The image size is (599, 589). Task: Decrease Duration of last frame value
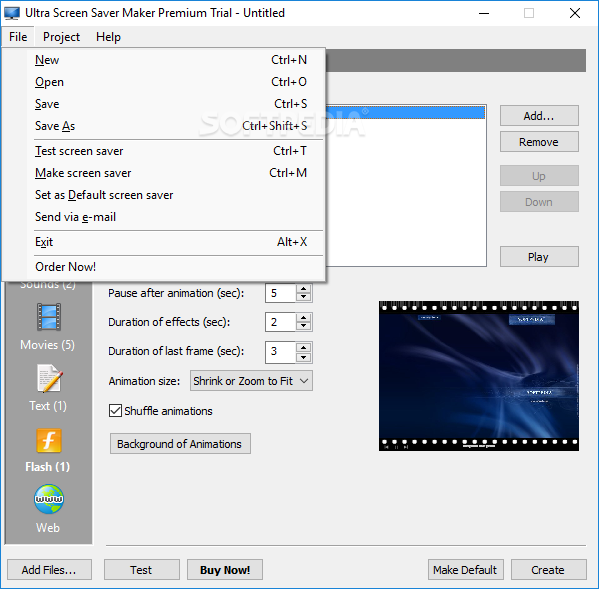(303, 357)
